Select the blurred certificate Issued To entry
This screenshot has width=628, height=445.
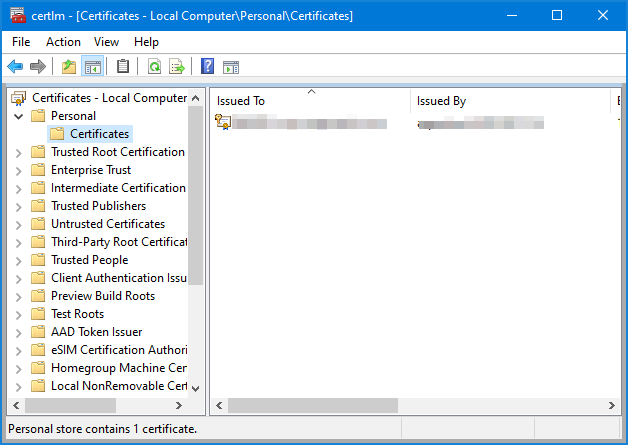click(309, 123)
